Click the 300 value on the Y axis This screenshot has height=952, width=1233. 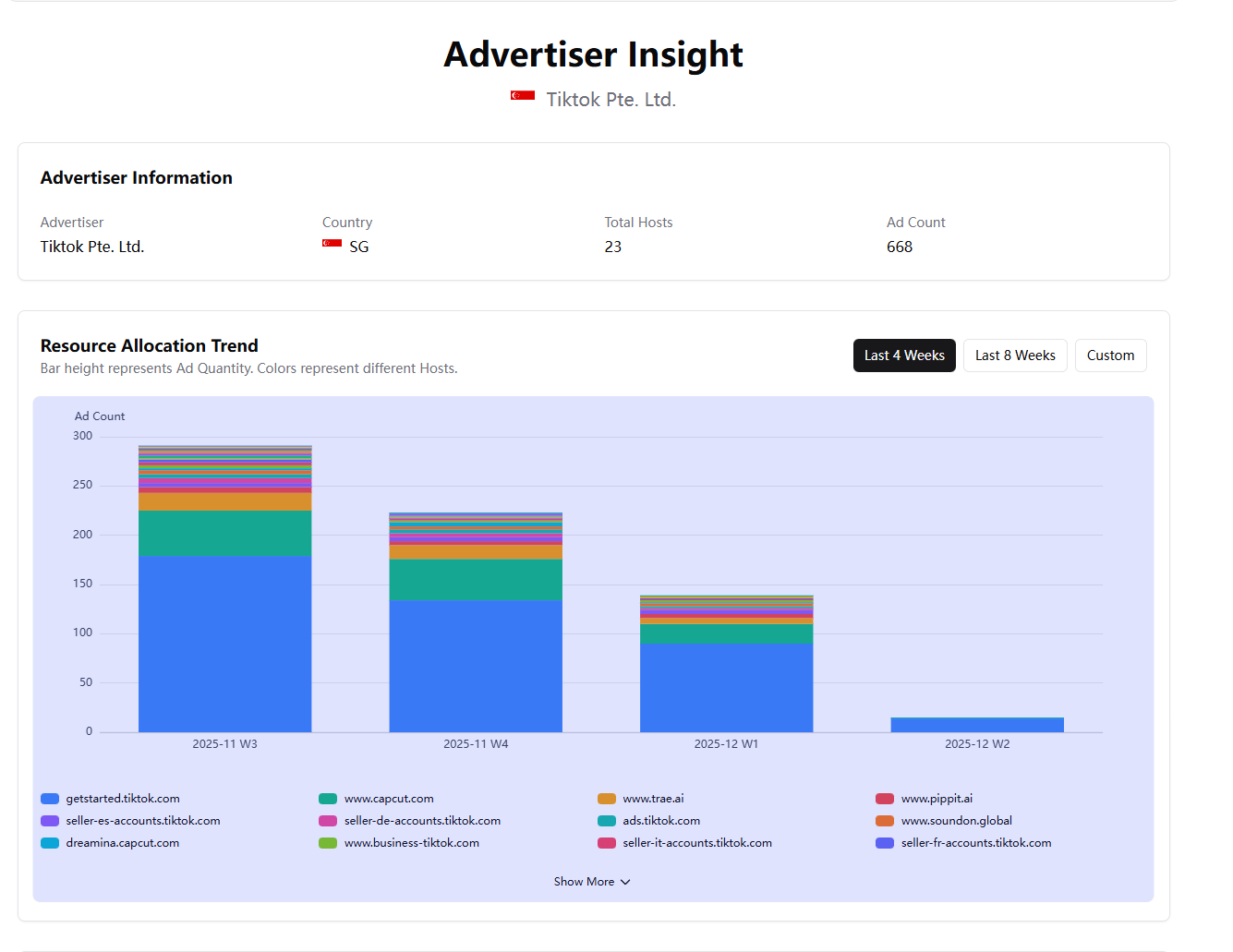[83, 436]
